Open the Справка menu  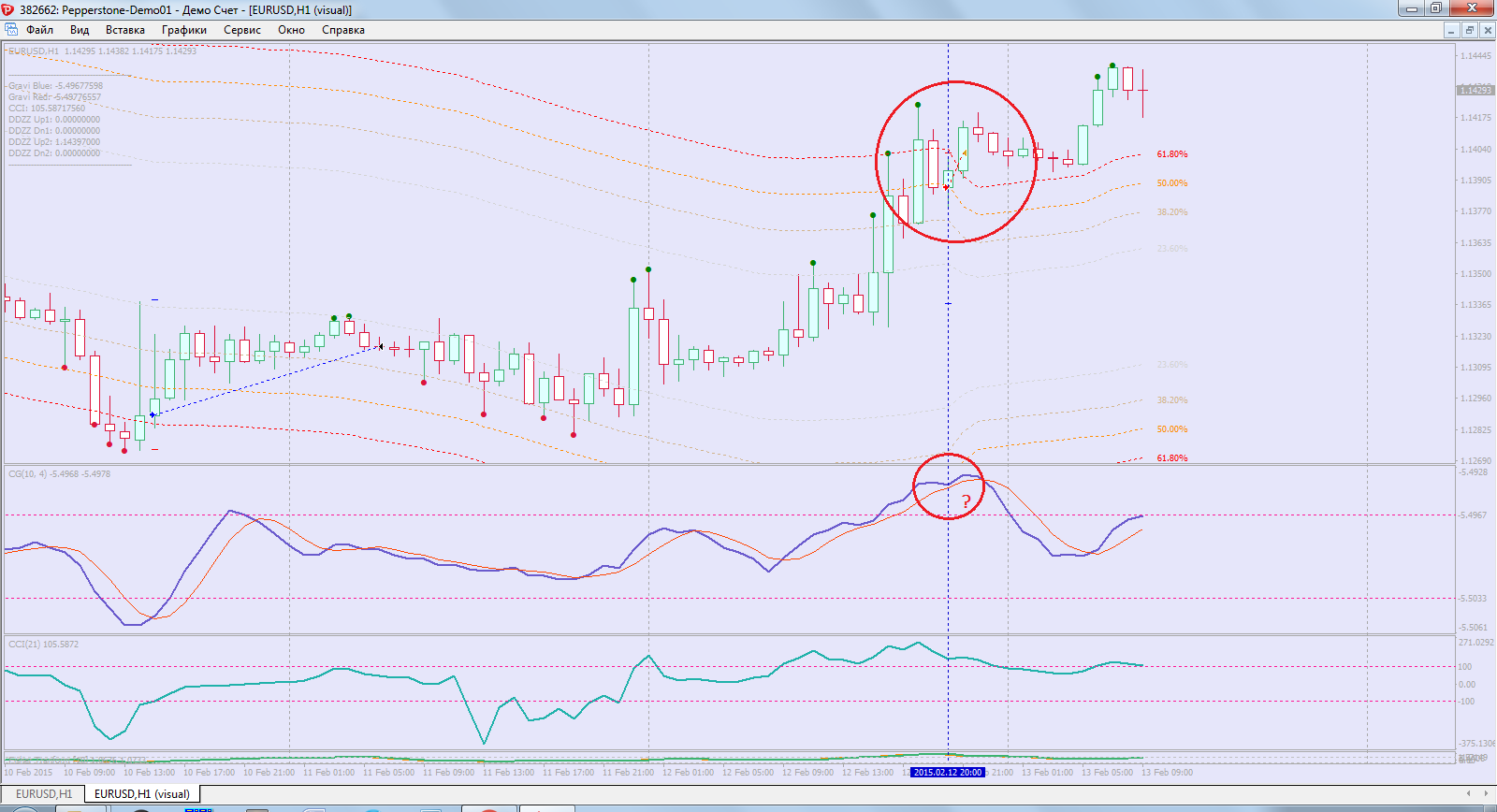click(343, 30)
